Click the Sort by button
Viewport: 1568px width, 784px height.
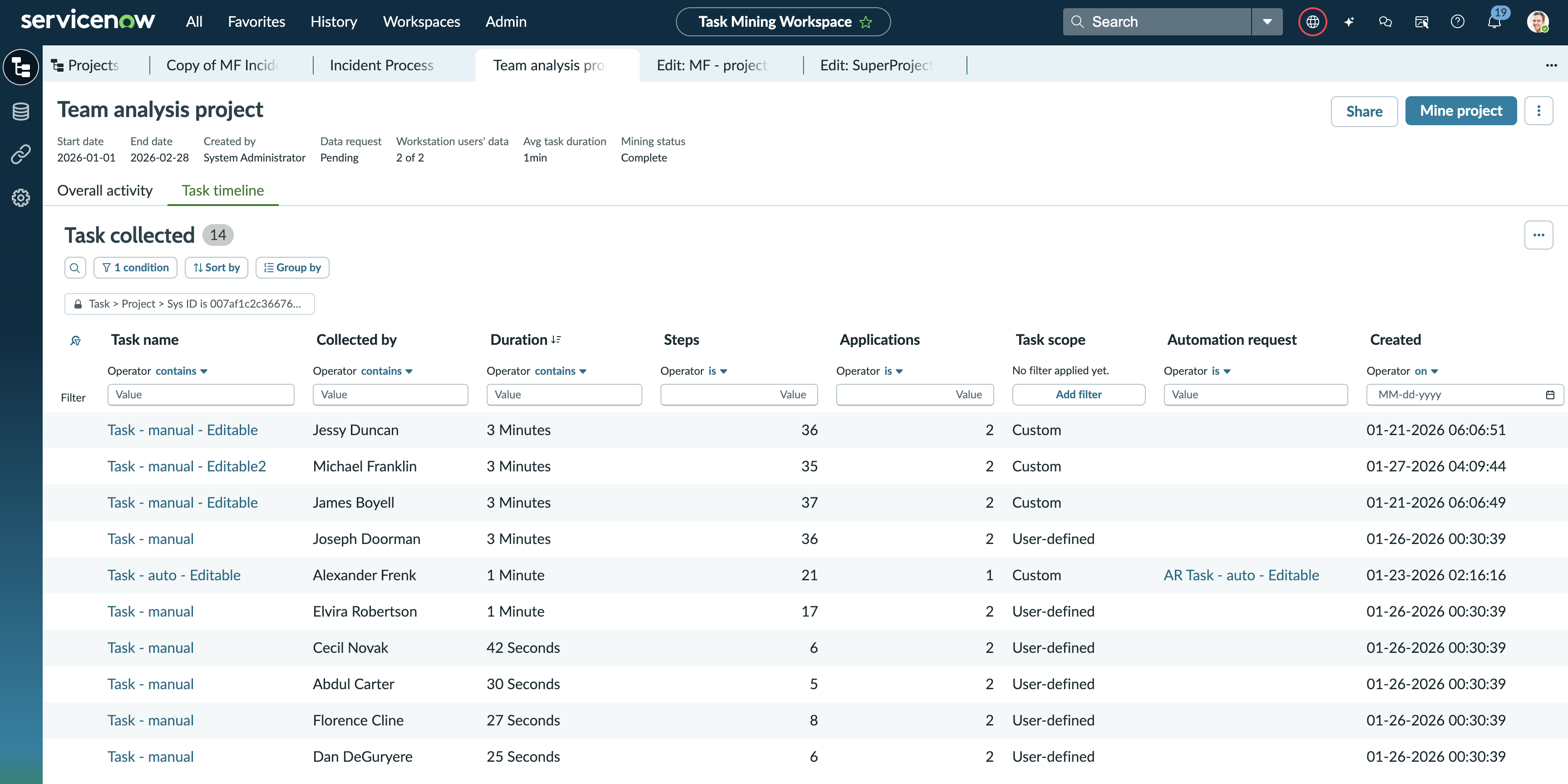click(216, 268)
